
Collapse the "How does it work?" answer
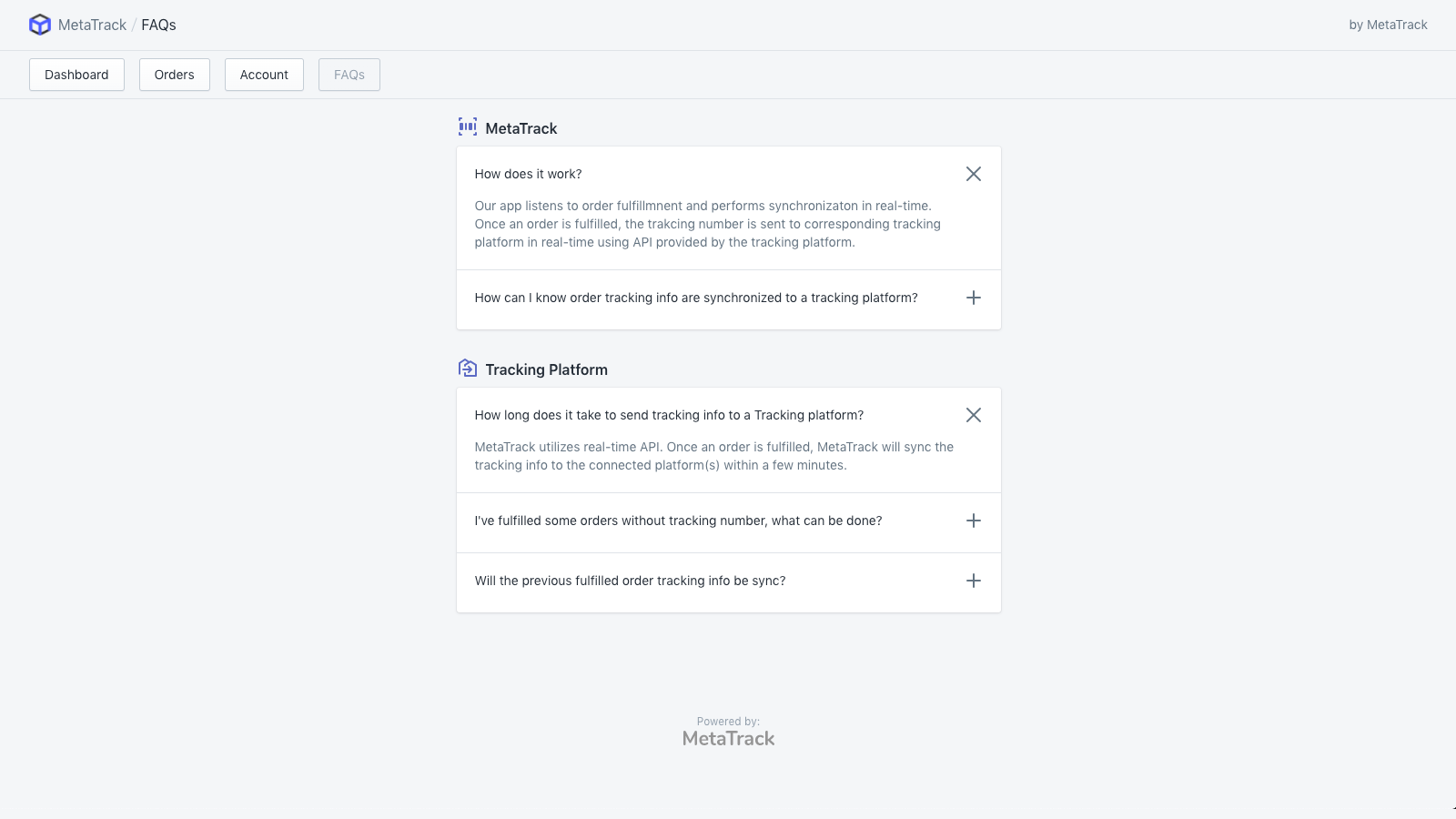click(973, 174)
